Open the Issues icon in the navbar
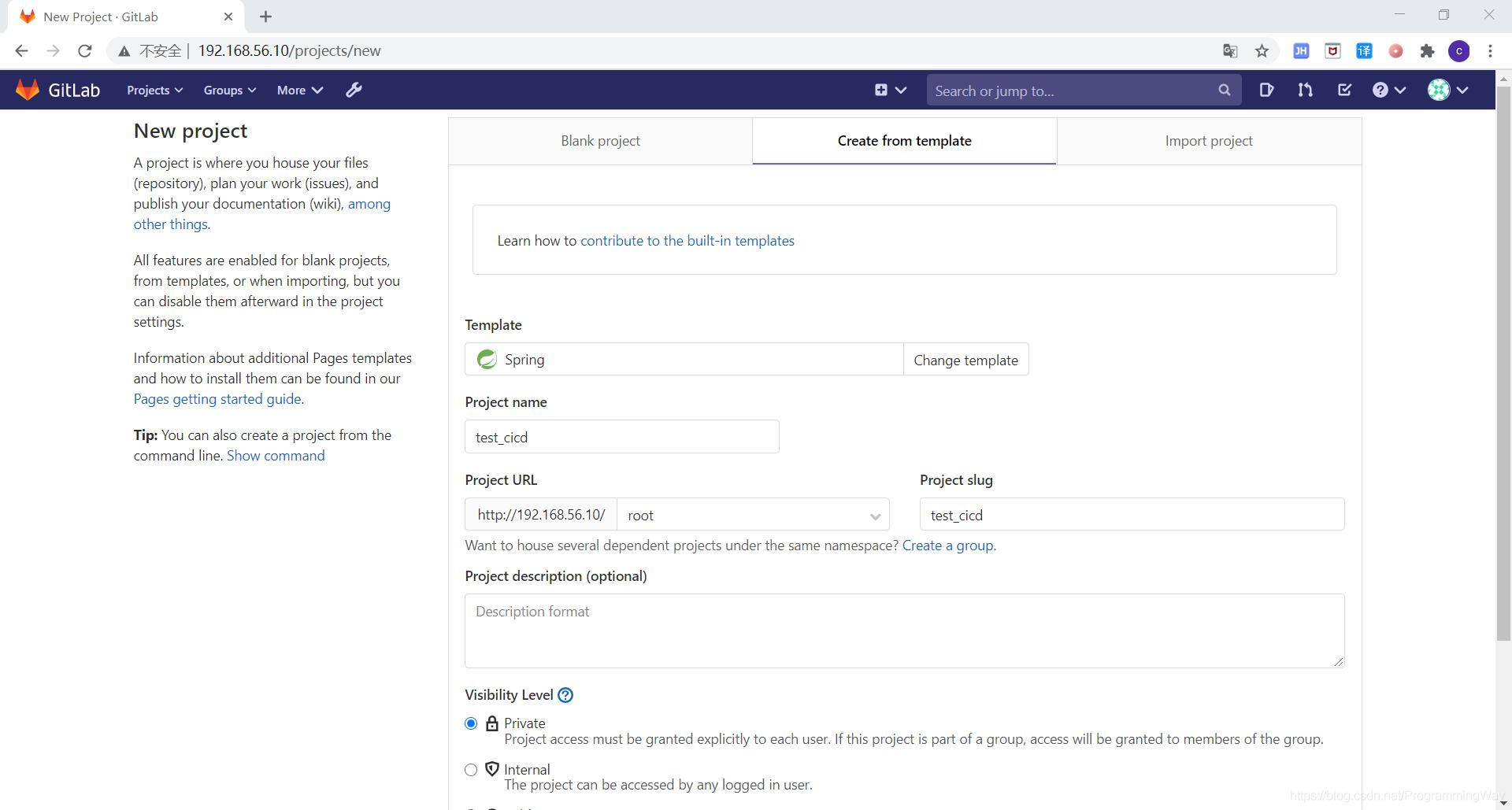 1266,90
